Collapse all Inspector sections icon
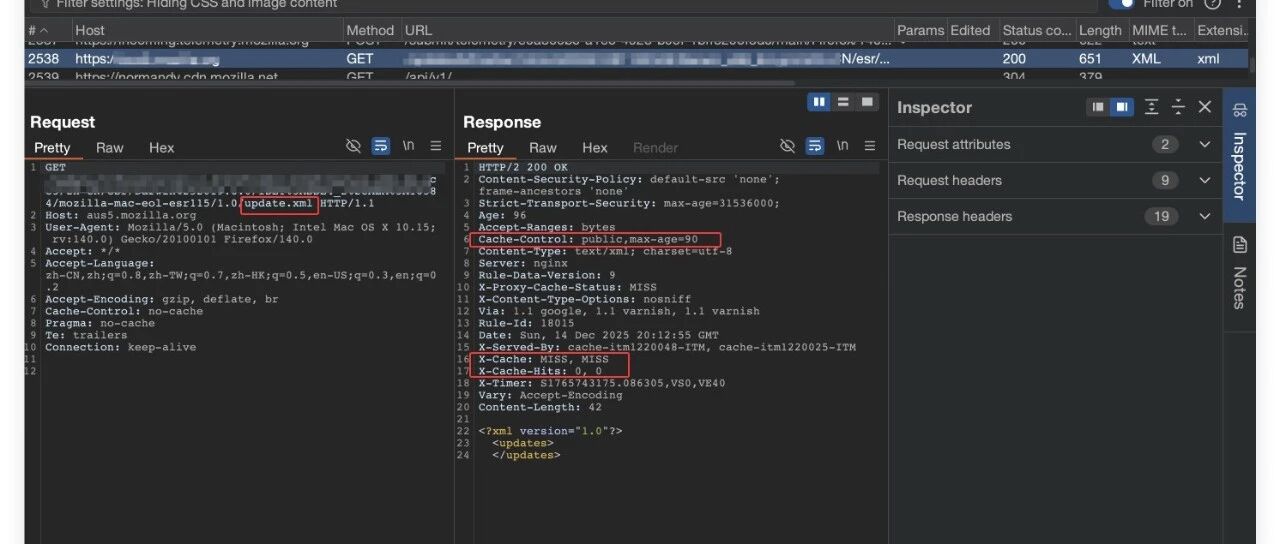This screenshot has height=544, width=1280. pyautogui.click(x=1178, y=107)
